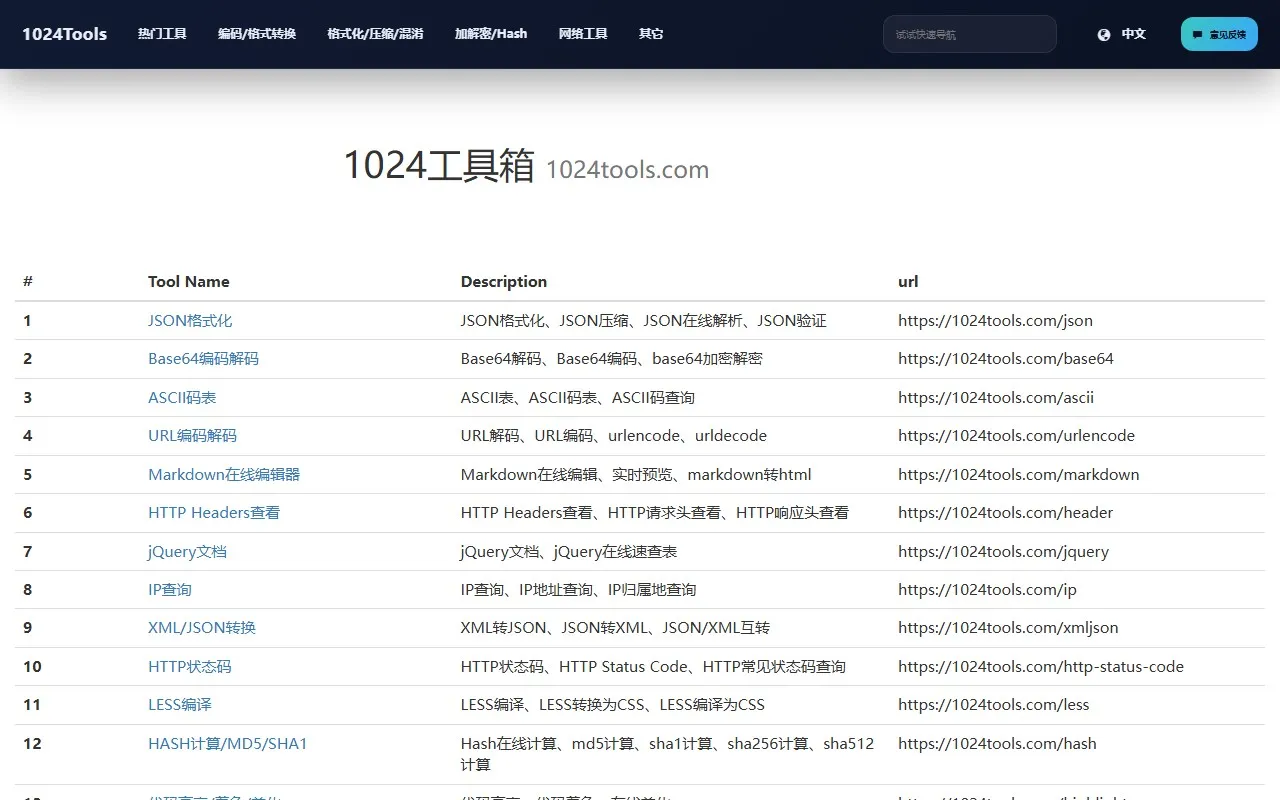Open the 编码/格式转换 menu

coord(257,33)
